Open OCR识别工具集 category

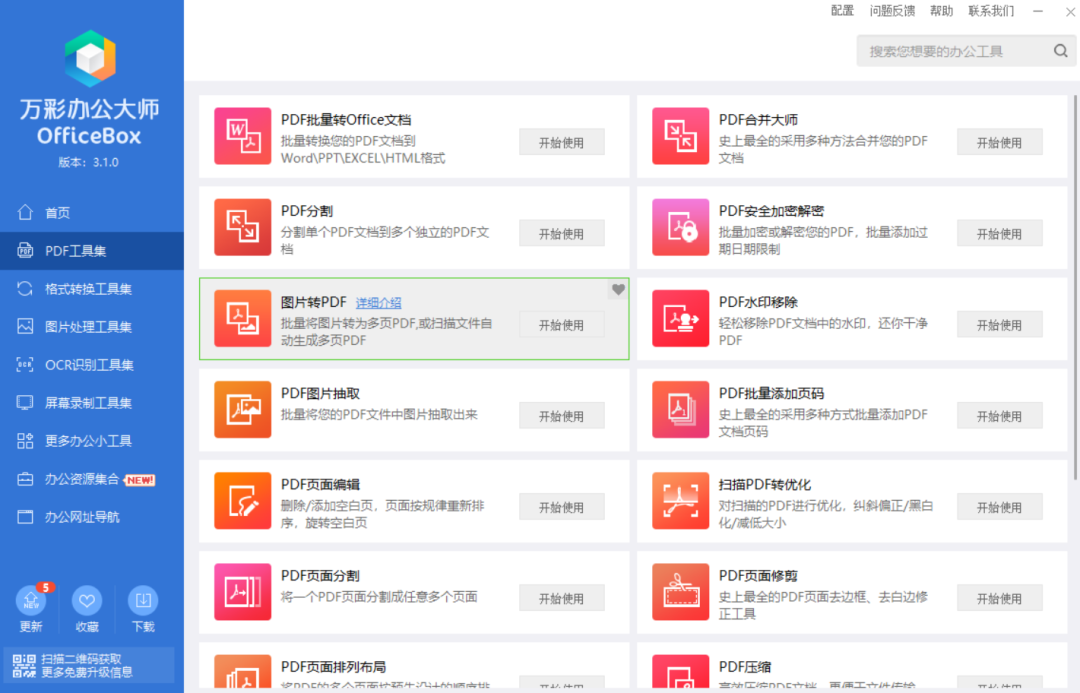[92, 364]
